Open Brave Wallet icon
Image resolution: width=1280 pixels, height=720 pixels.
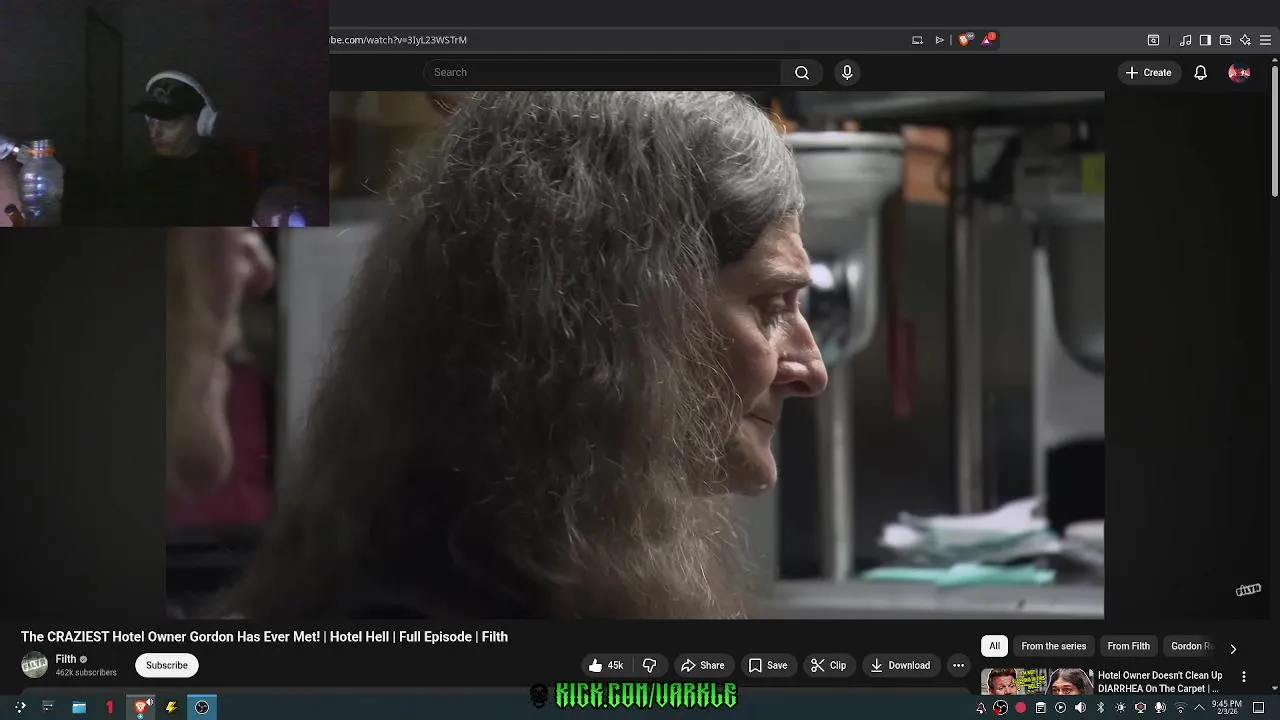[x=1225, y=40]
